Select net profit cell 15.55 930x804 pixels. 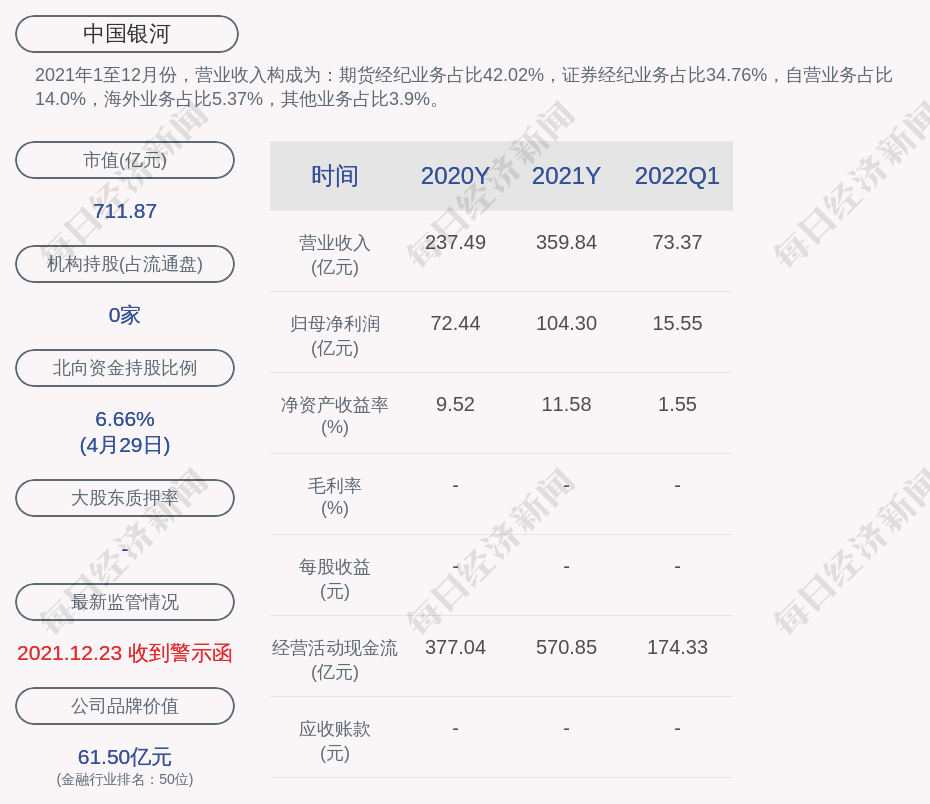[677, 323]
